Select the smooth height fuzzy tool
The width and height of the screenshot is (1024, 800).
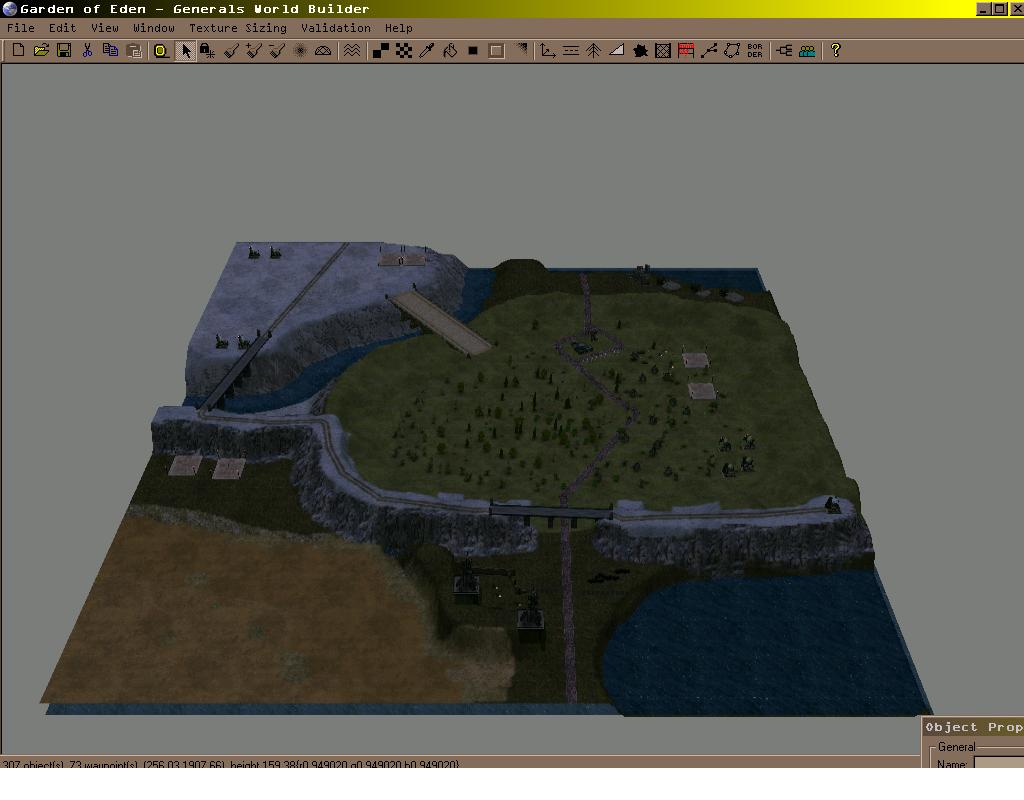300,50
